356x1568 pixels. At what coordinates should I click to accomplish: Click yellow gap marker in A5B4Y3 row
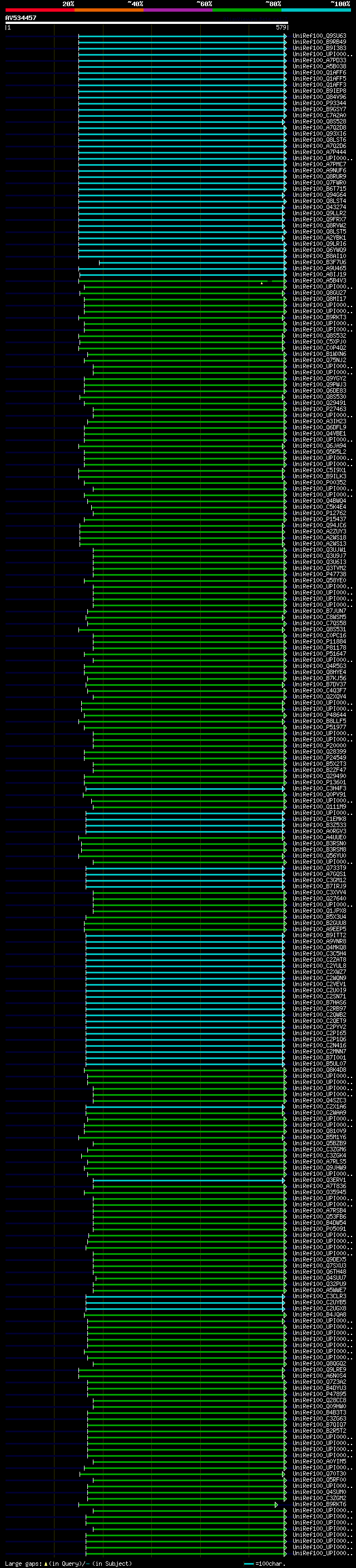coord(261,283)
